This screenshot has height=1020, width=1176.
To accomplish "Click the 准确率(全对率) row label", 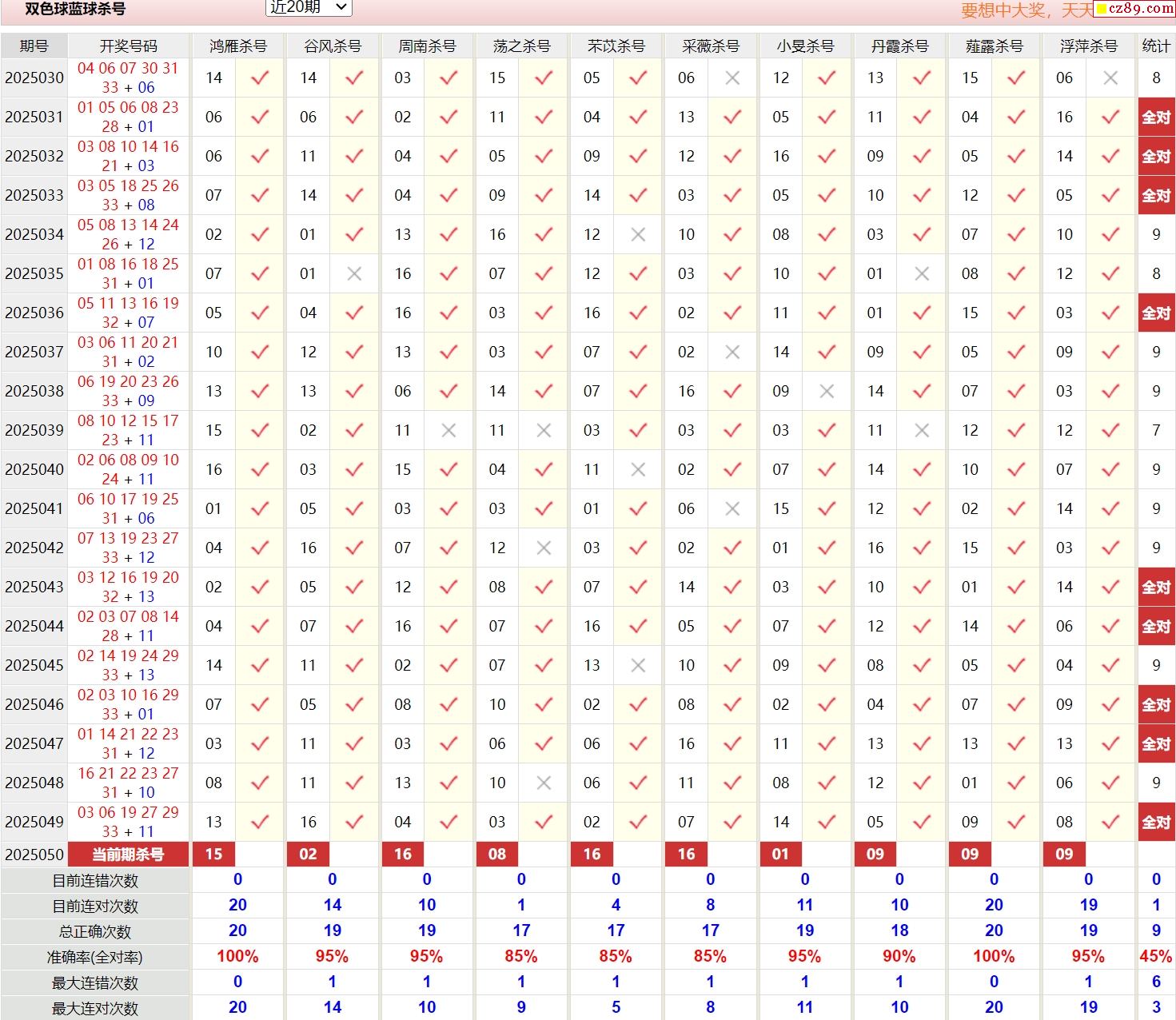I will tap(96, 958).
